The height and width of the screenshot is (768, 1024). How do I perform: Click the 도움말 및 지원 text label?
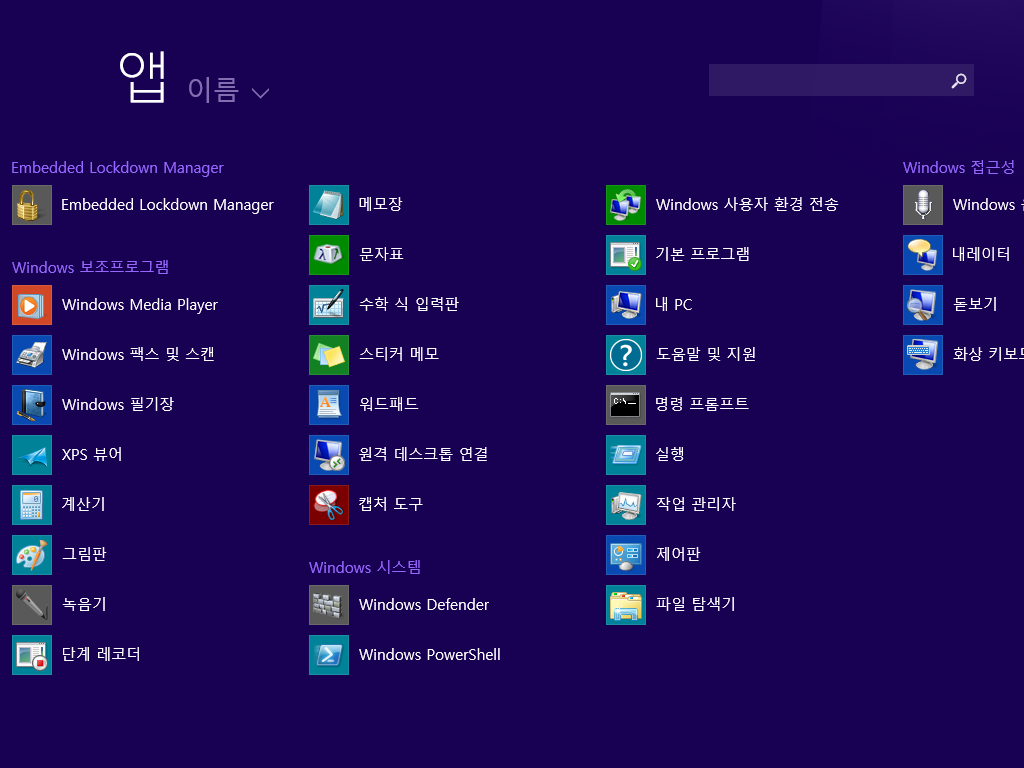tap(706, 355)
